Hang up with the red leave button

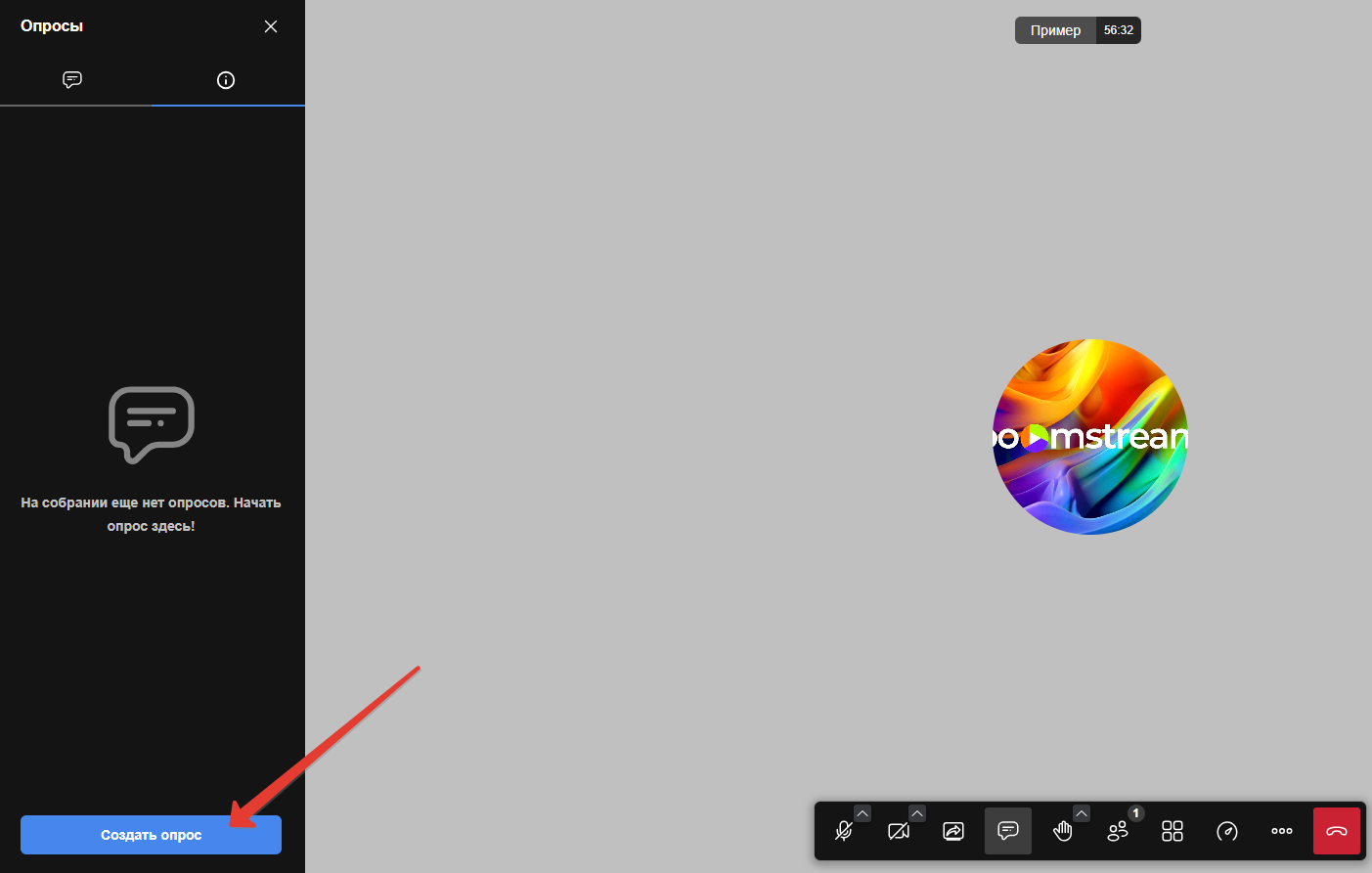pyautogui.click(x=1337, y=831)
